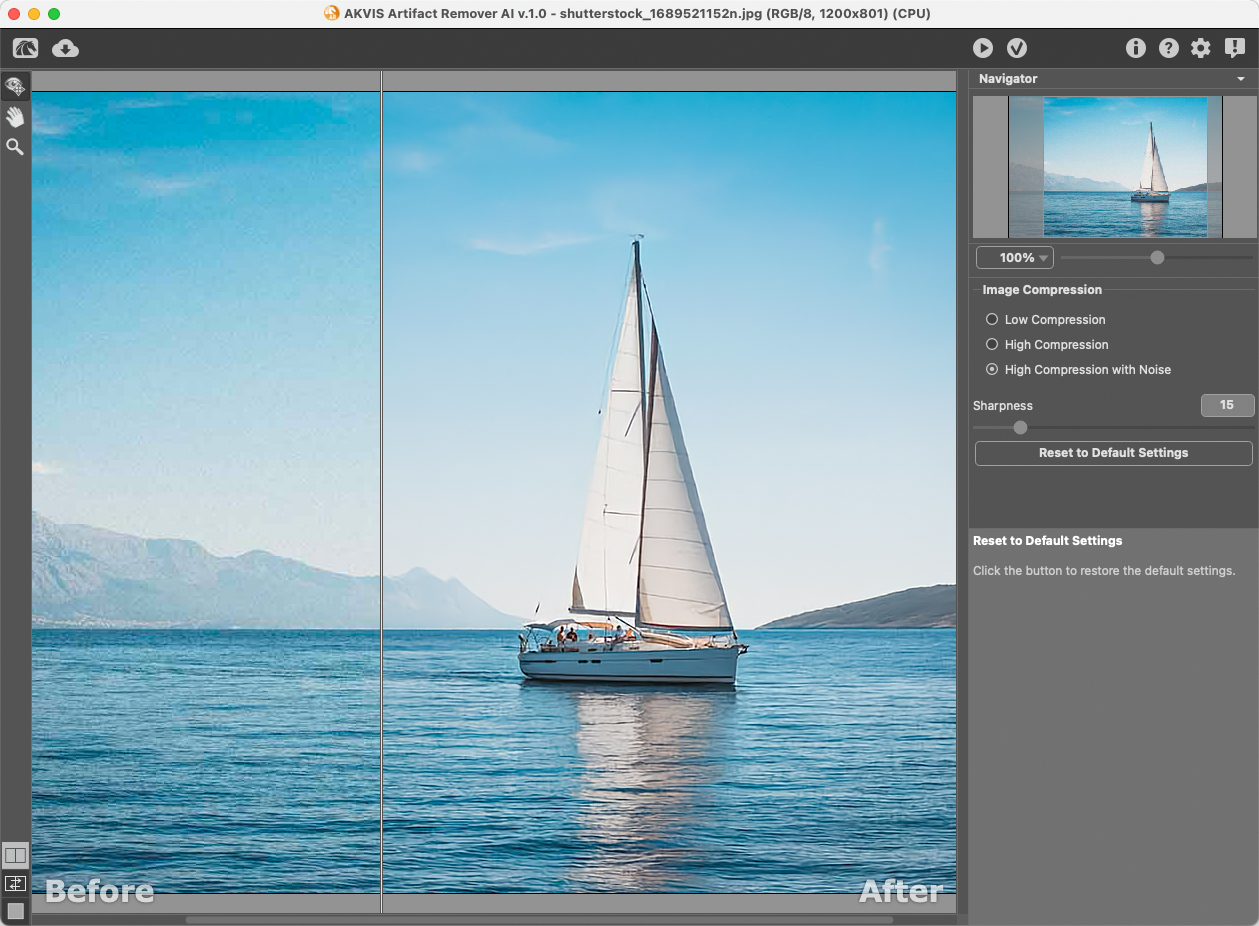Select High Compression radio option
The image size is (1259, 926).
[992, 345]
